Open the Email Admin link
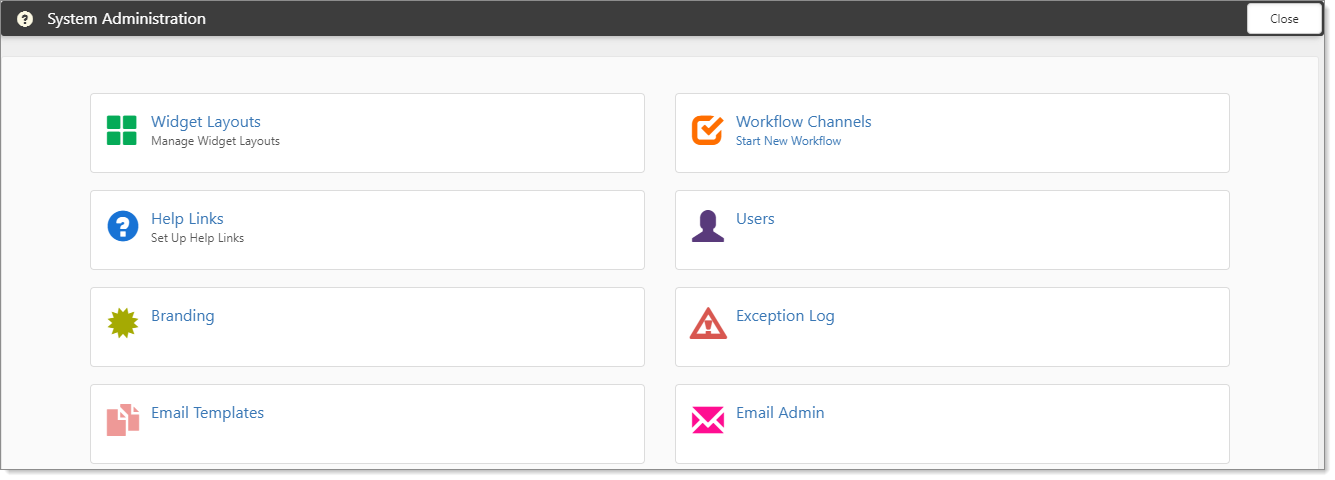This screenshot has width=1335, height=480. [780, 413]
